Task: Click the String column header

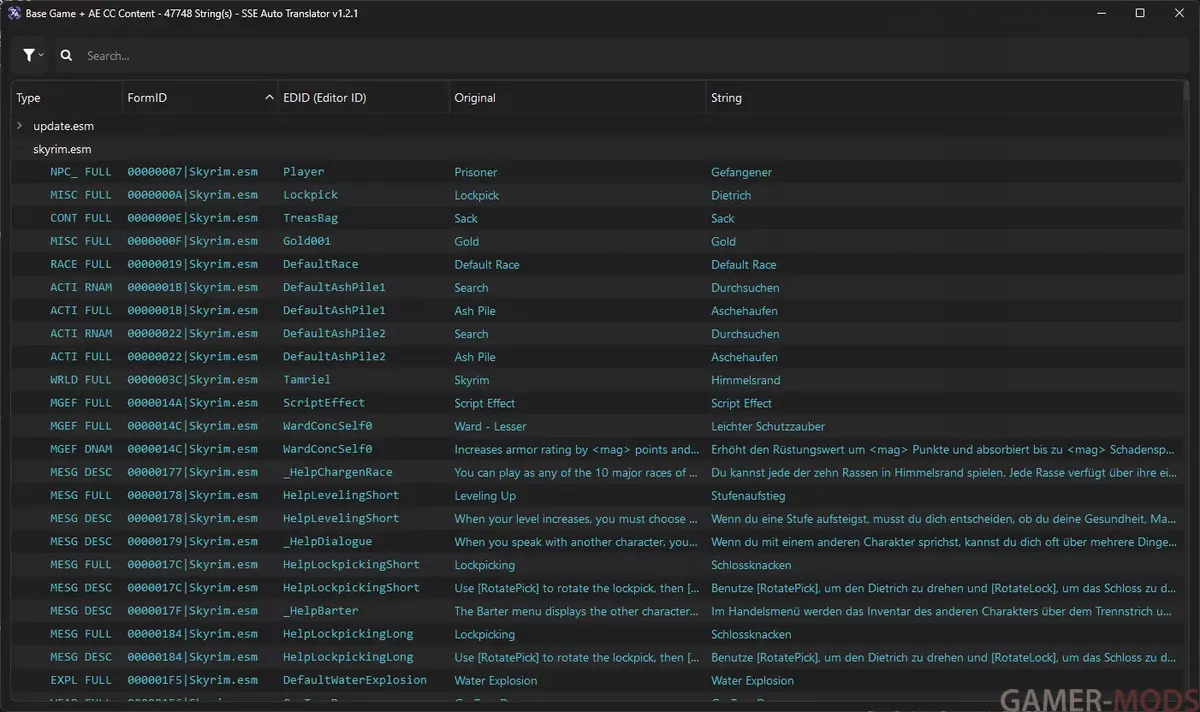Action: tap(726, 98)
